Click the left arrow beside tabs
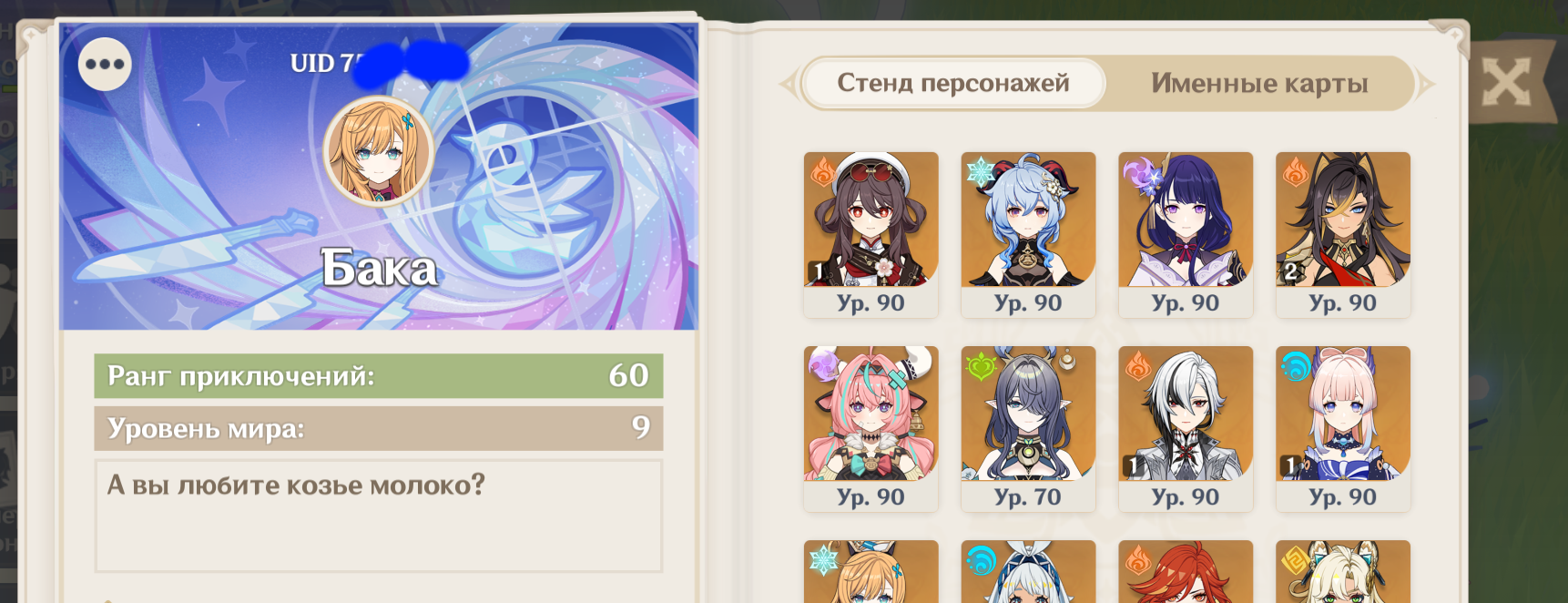 pyautogui.click(x=789, y=85)
